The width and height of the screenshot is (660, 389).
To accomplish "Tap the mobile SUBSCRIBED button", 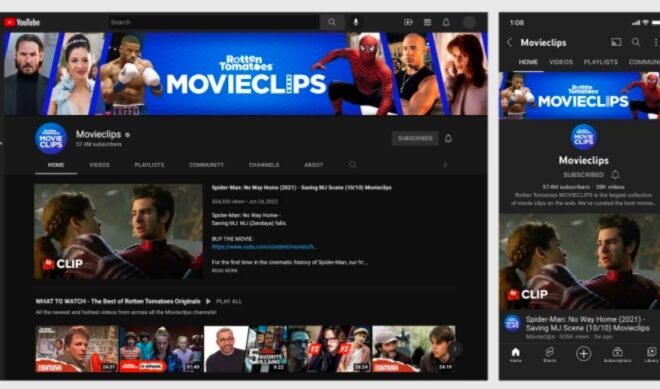I will click(583, 174).
